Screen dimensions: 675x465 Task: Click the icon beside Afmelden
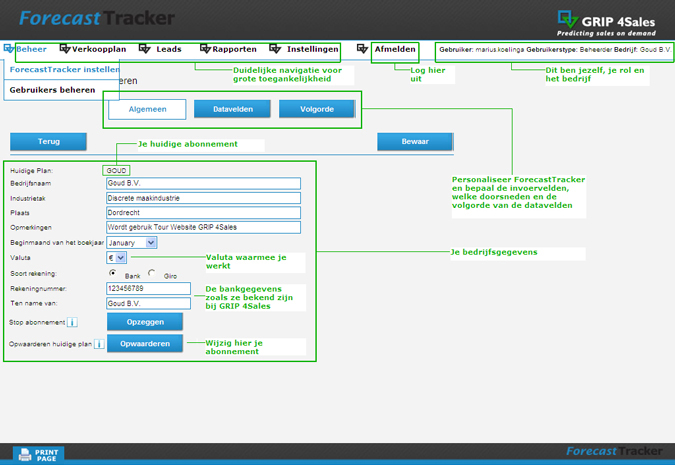[362, 49]
